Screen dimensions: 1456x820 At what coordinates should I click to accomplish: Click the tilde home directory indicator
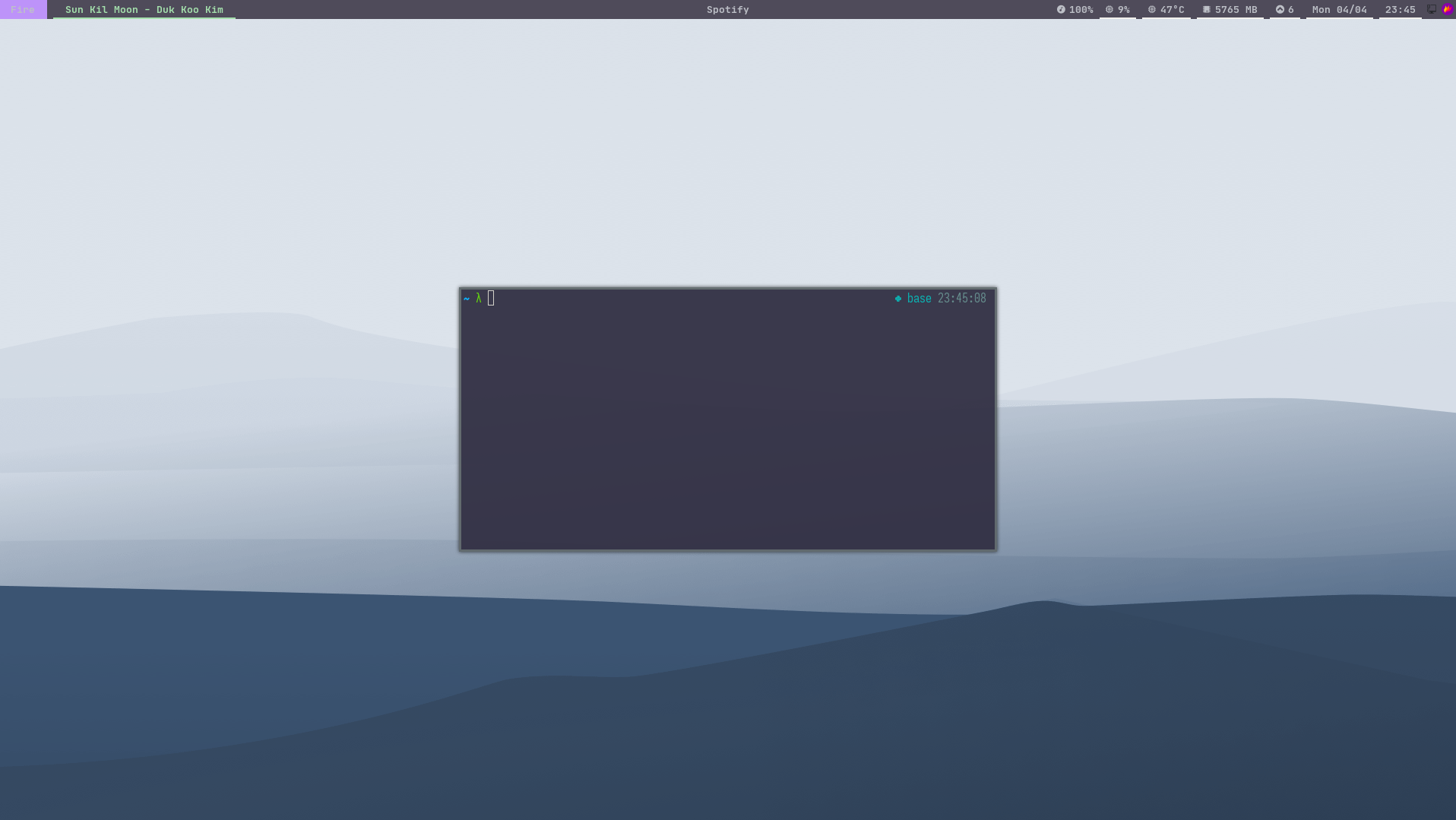coord(466,298)
